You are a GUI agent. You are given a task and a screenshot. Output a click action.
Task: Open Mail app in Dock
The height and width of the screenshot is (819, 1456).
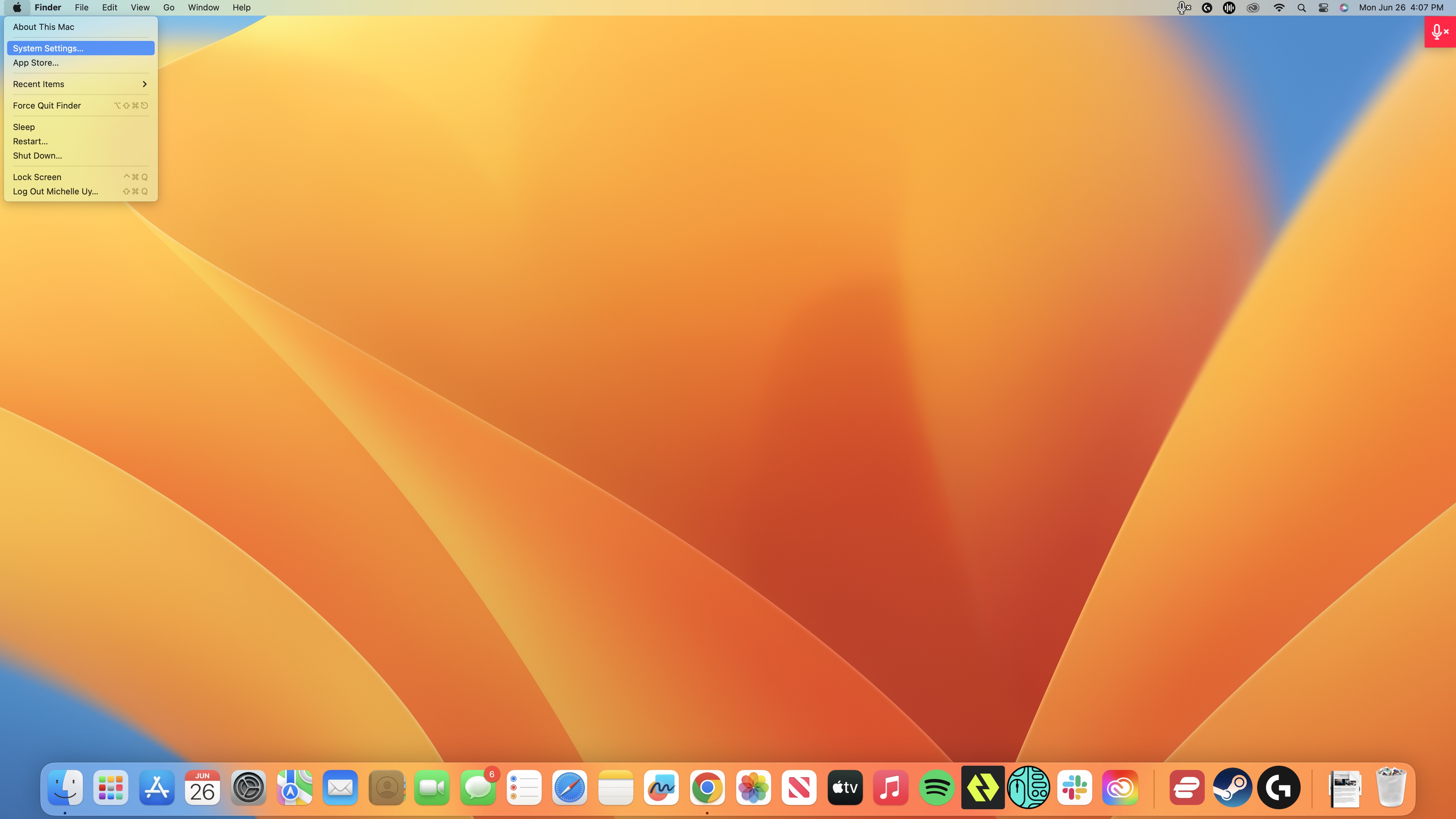[x=340, y=787]
